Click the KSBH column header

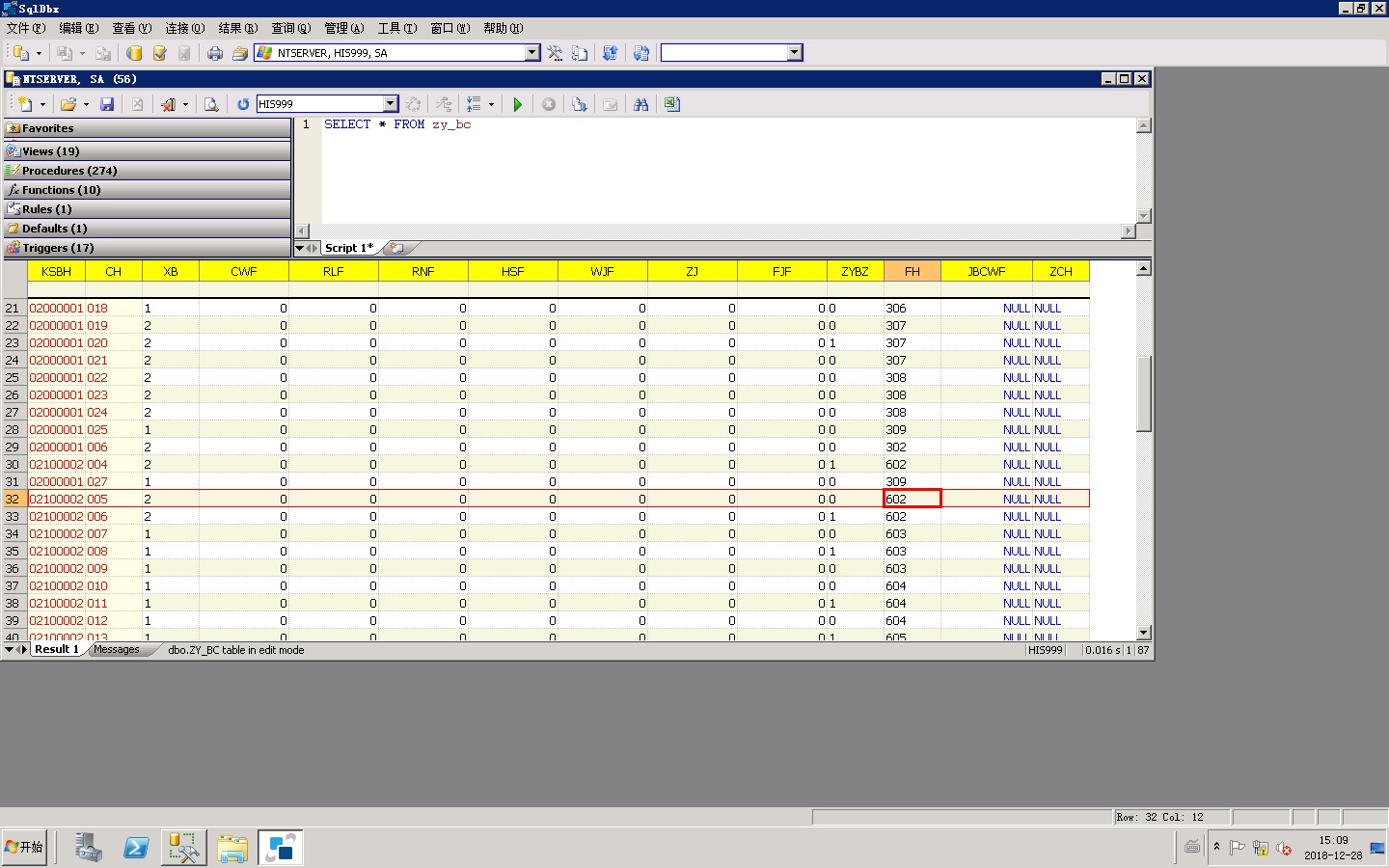pos(57,271)
